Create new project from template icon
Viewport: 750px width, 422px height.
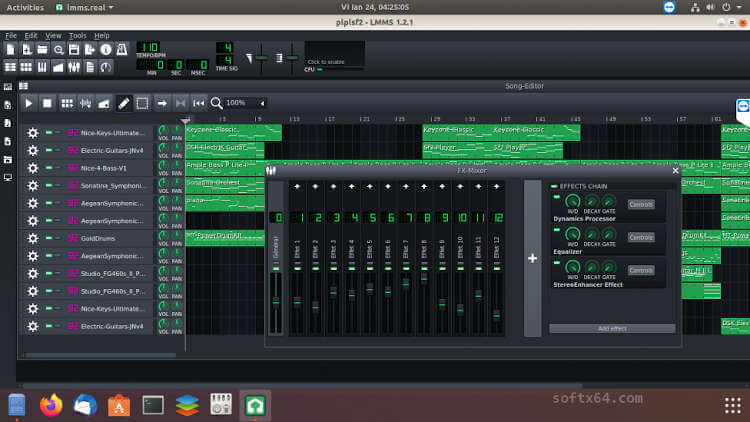coord(26,49)
